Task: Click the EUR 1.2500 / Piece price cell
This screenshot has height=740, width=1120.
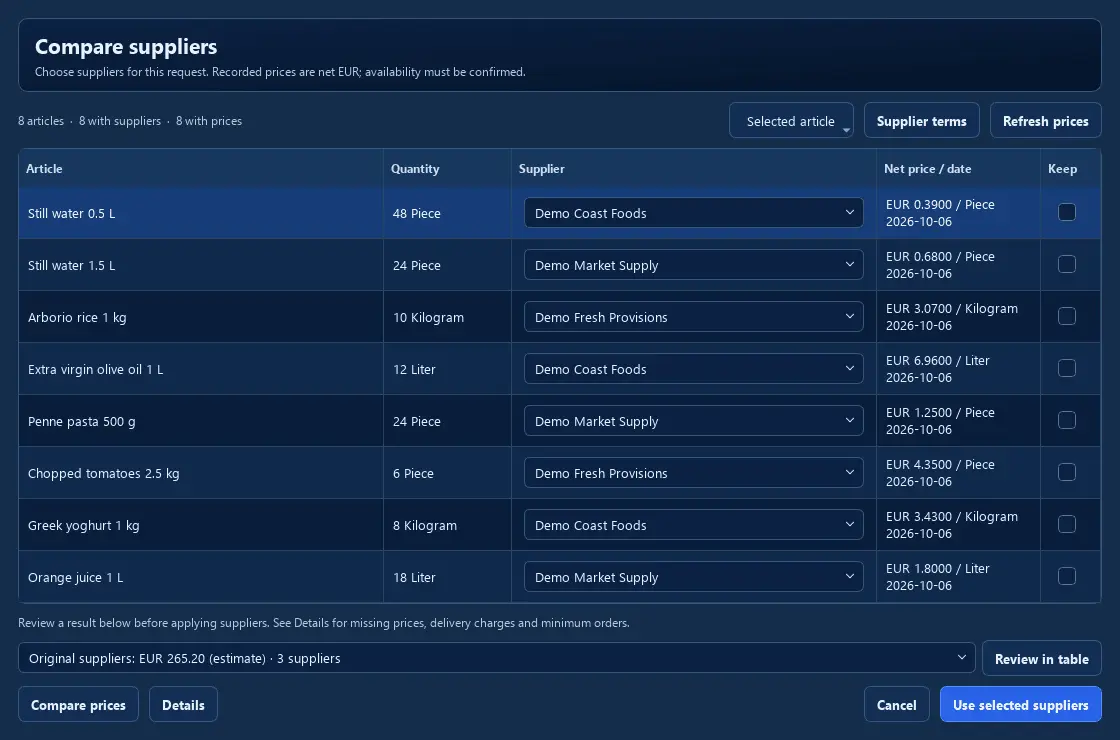Action: [x=959, y=421]
